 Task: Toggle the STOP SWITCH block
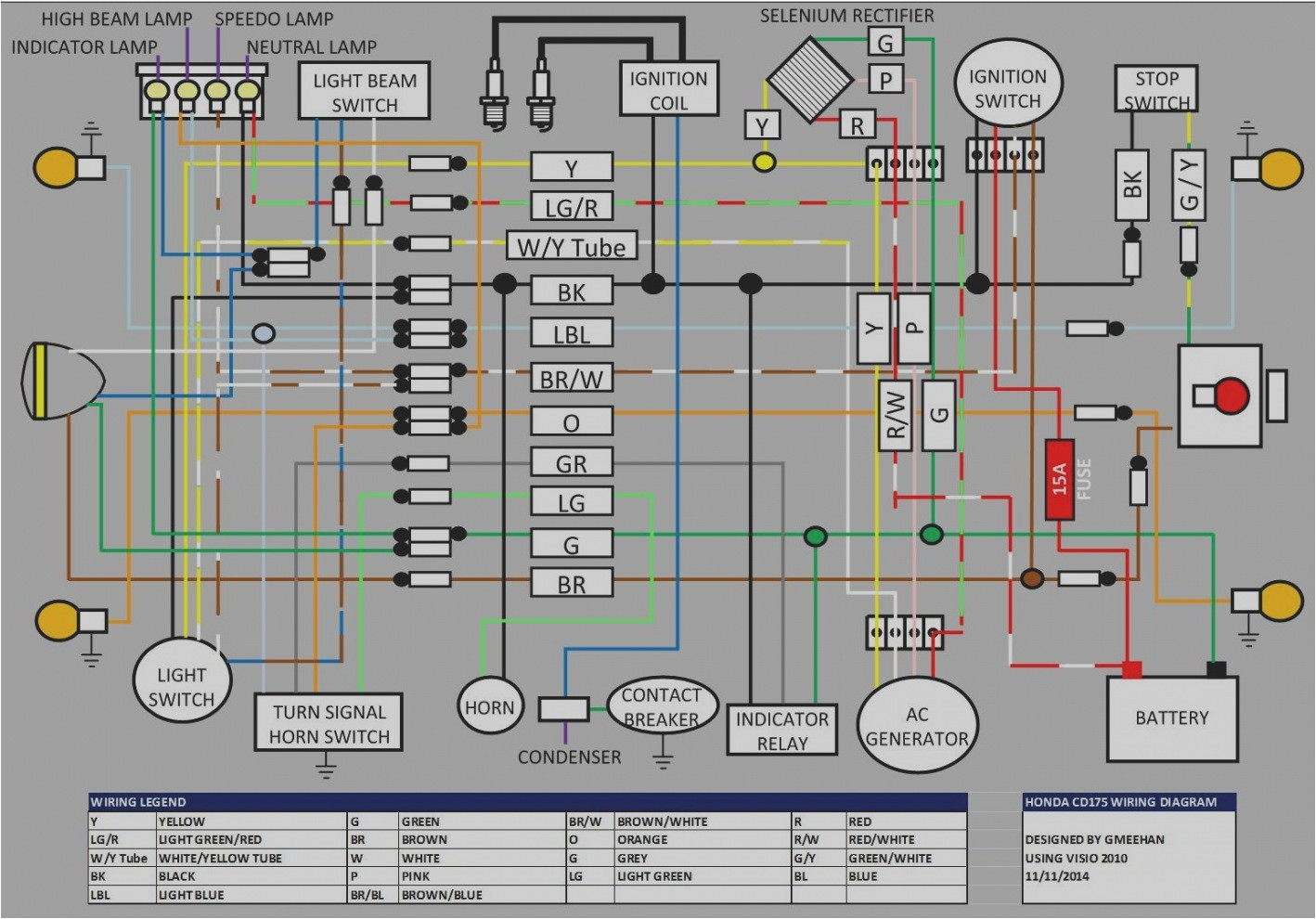[x=1155, y=88]
